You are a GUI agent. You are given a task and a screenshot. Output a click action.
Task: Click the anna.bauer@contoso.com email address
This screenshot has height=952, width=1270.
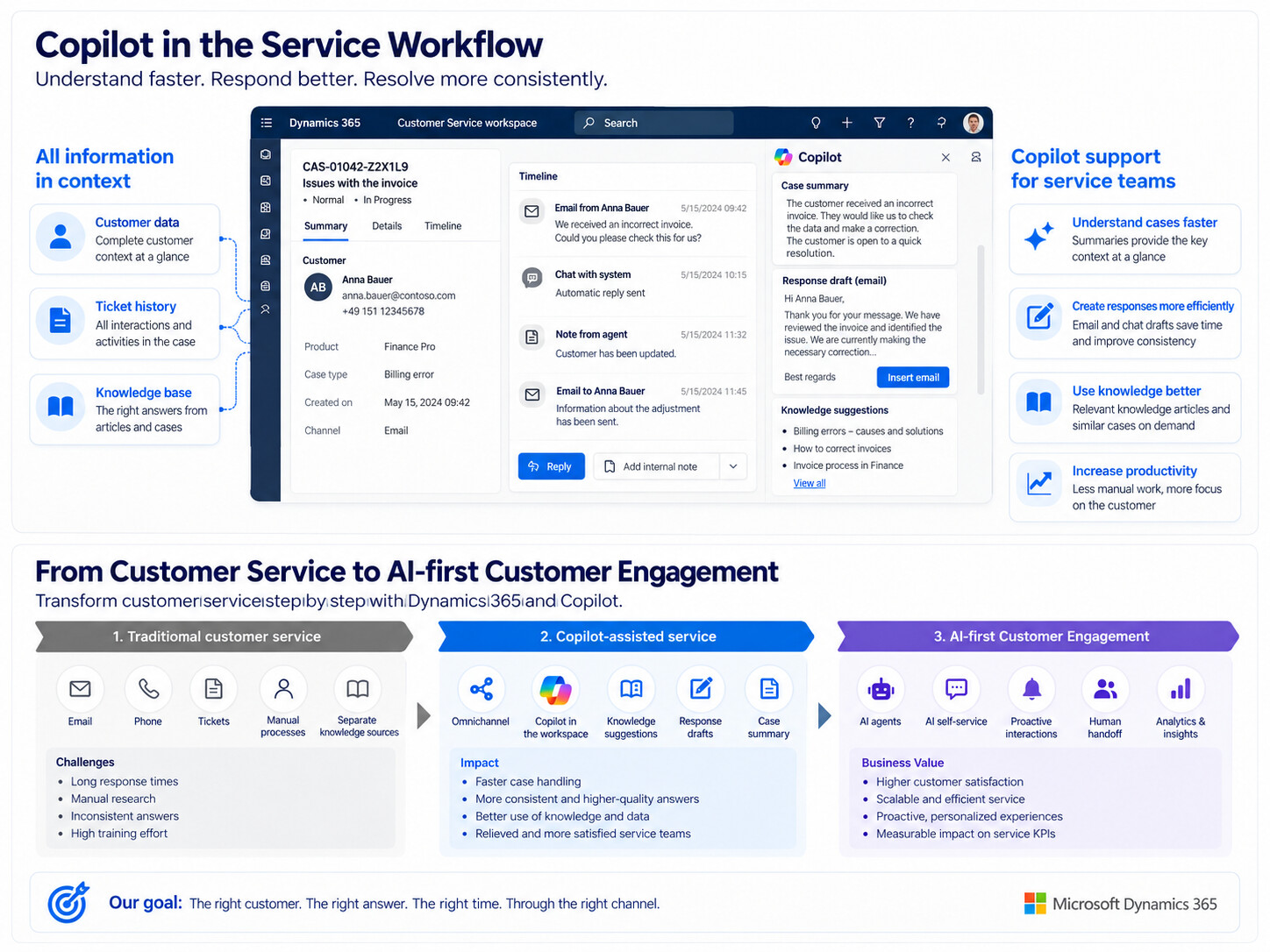pos(398,295)
